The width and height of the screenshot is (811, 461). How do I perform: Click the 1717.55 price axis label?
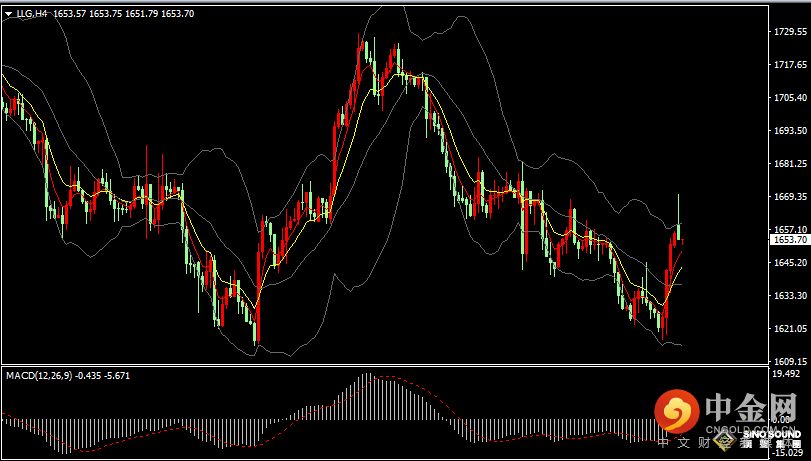tap(789, 65)
